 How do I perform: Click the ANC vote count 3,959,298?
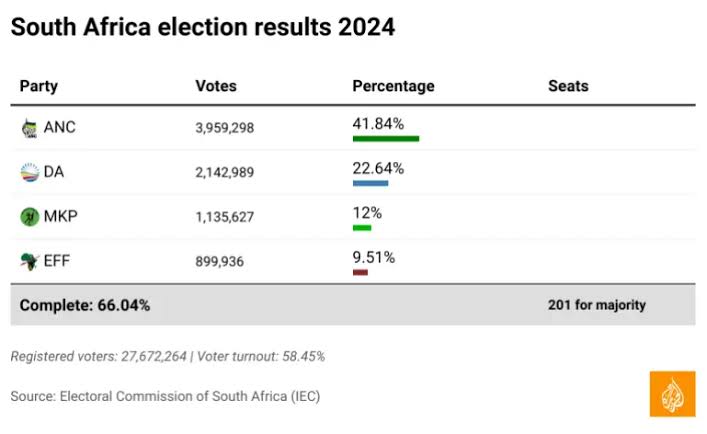click(225, 128)
